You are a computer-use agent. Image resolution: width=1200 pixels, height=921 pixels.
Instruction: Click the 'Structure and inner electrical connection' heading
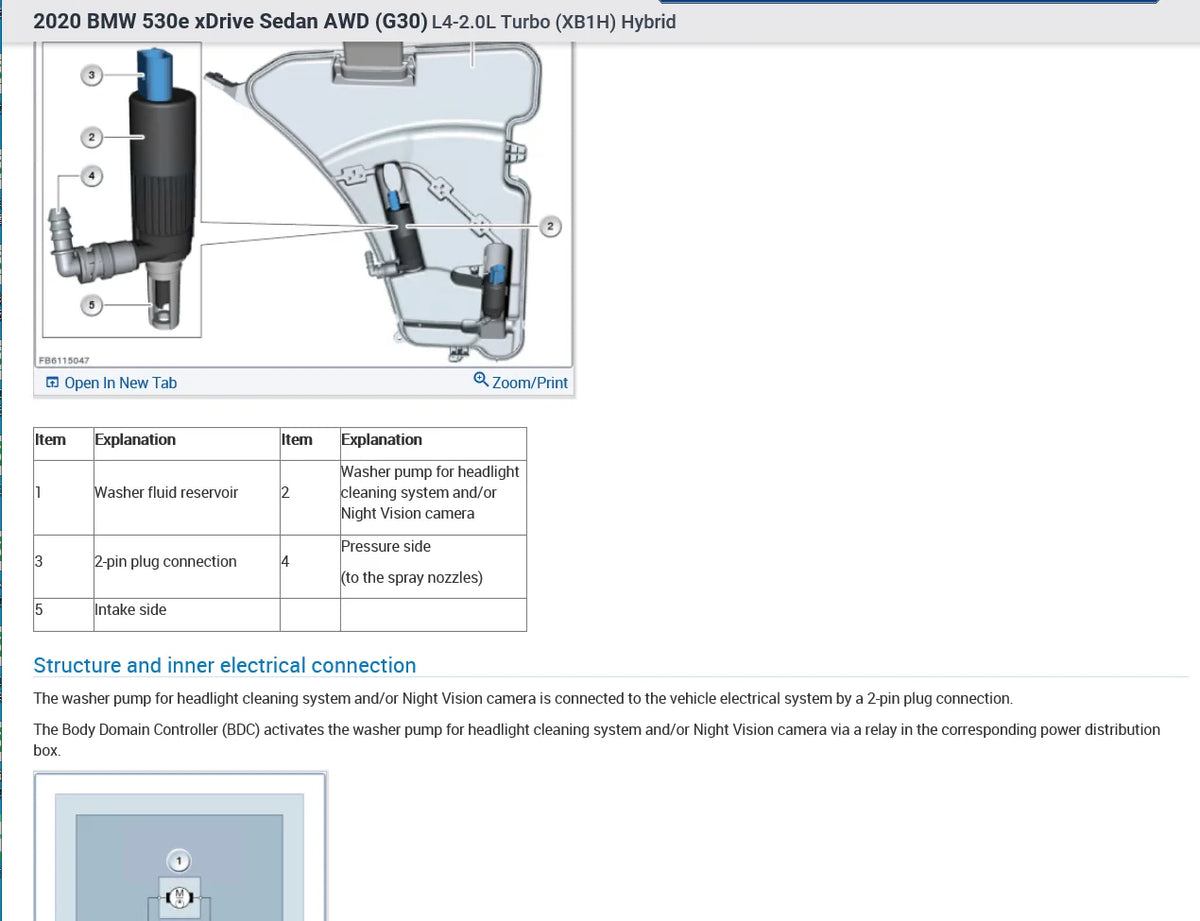[x=225, y=666]
